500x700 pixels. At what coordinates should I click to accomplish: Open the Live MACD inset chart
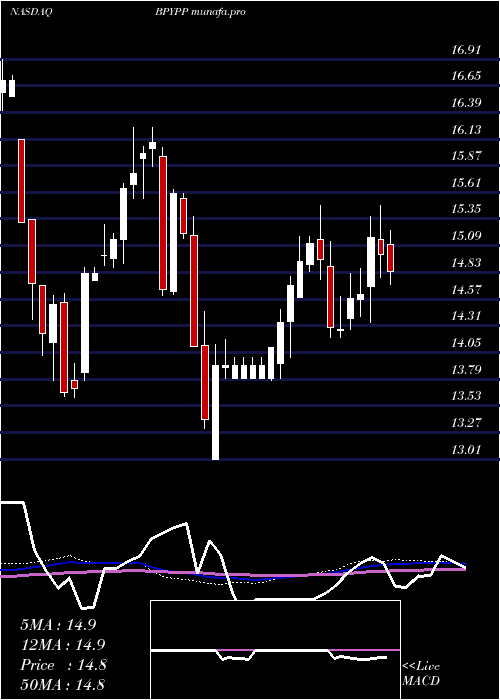click(275, 650)
